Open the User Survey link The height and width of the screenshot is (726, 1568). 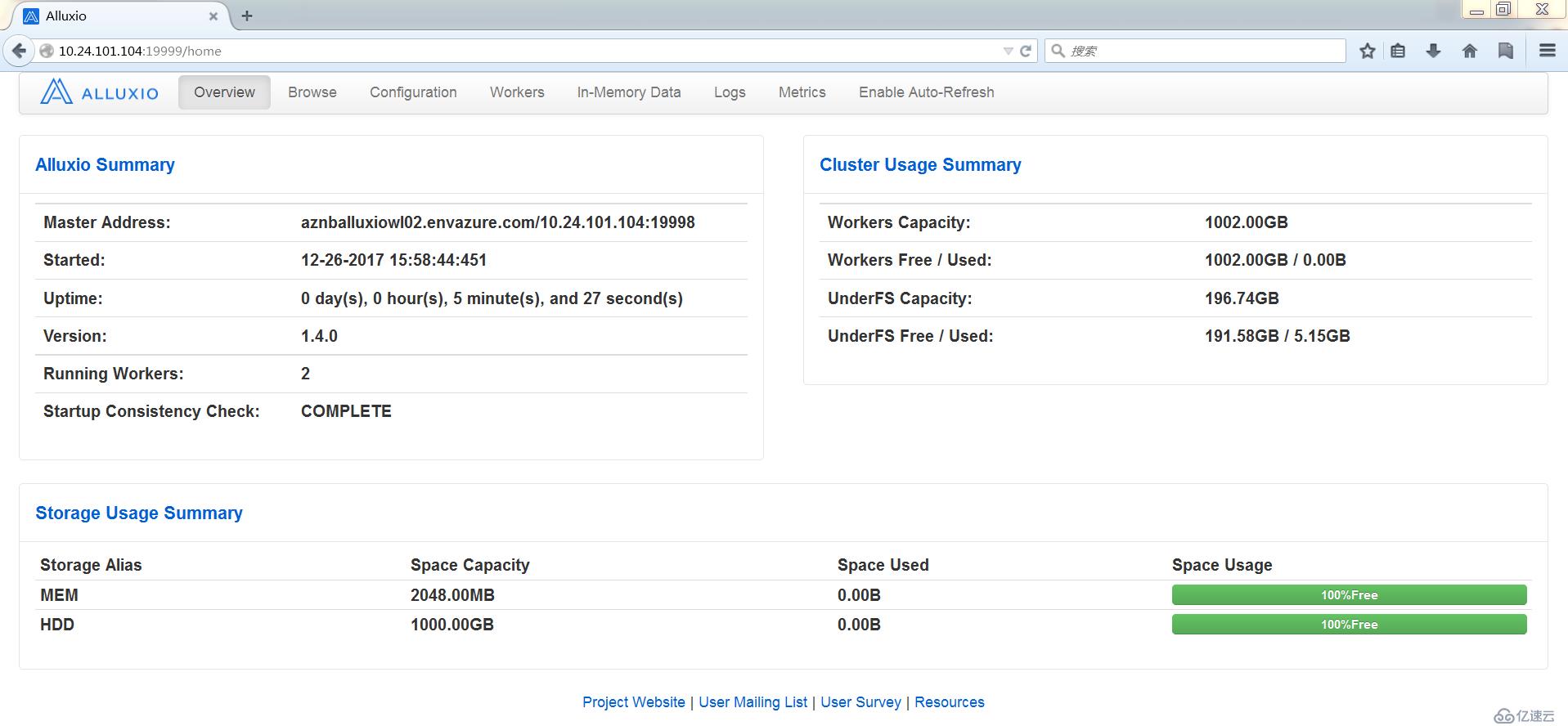860,702
